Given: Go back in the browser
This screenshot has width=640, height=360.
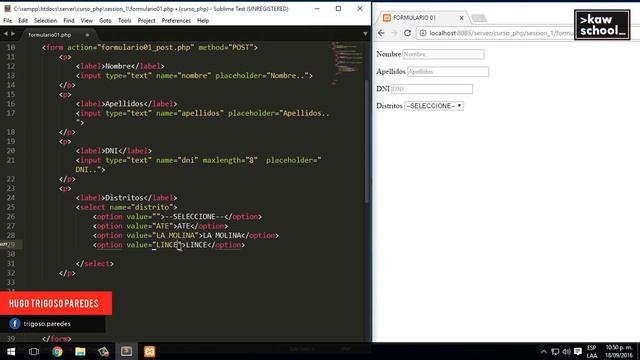Looking at the screenshot, I should tap(381, 33).
